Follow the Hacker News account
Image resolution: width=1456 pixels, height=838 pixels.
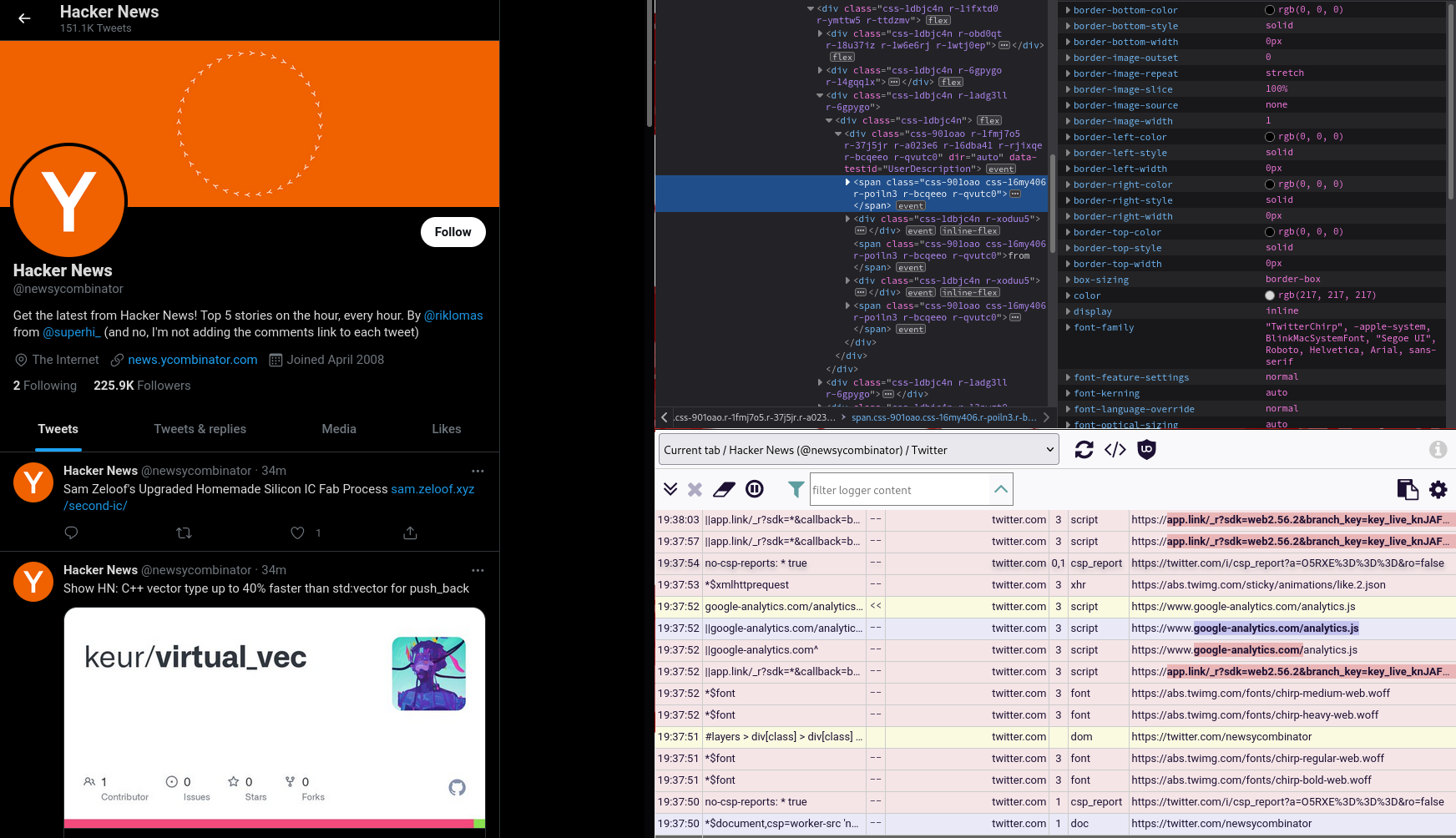(x=453, y=232)
